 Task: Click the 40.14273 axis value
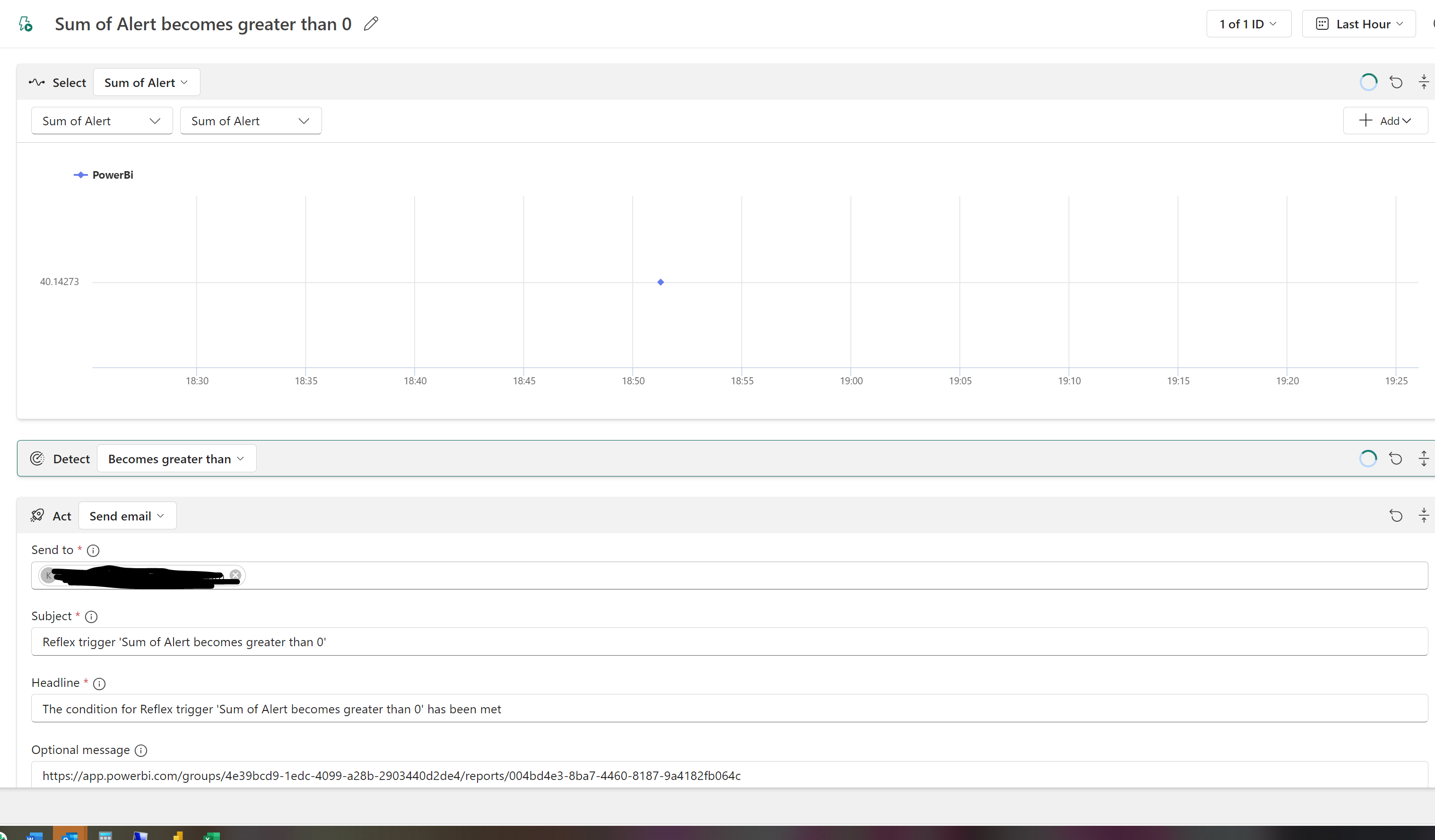point(59,281)
